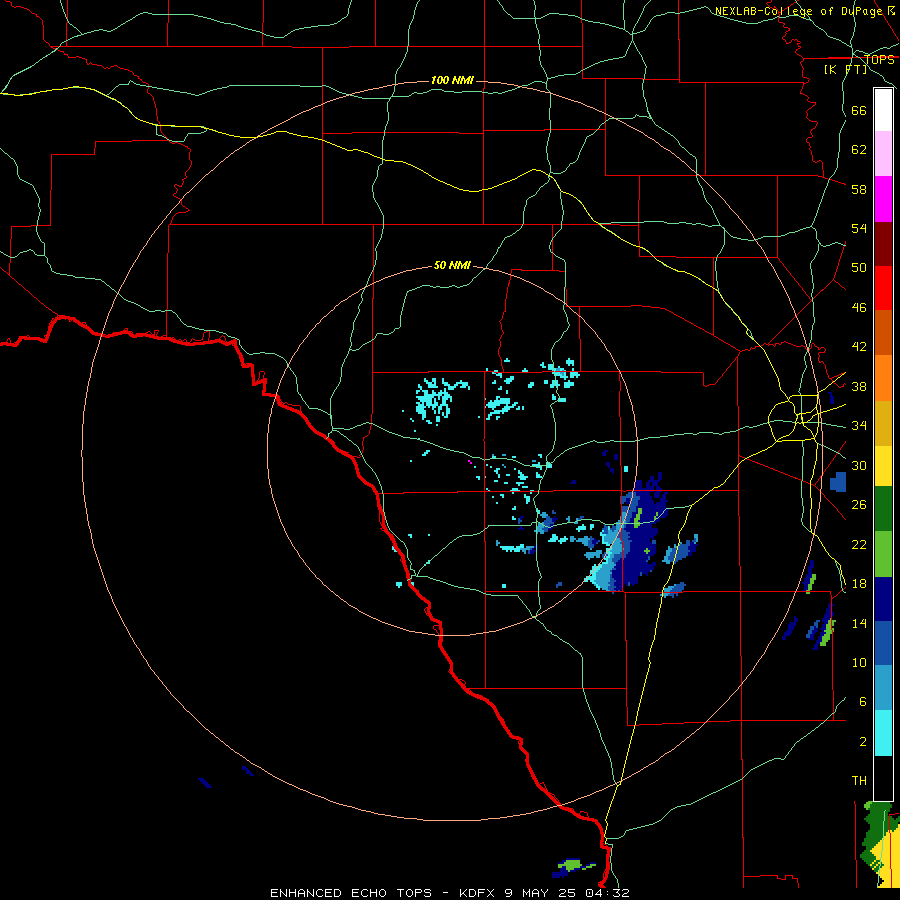Image resolution: width=900 pixels, height=900 pixels.
Task: Click the "100 NMI" range ring label
Action: pyautogui.click(x=452, y=80)
